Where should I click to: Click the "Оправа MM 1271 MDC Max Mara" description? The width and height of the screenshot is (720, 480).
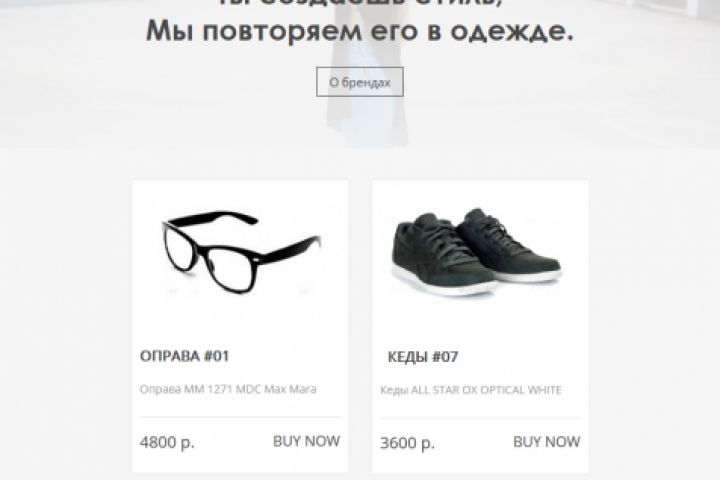click(x=228, y=389)
